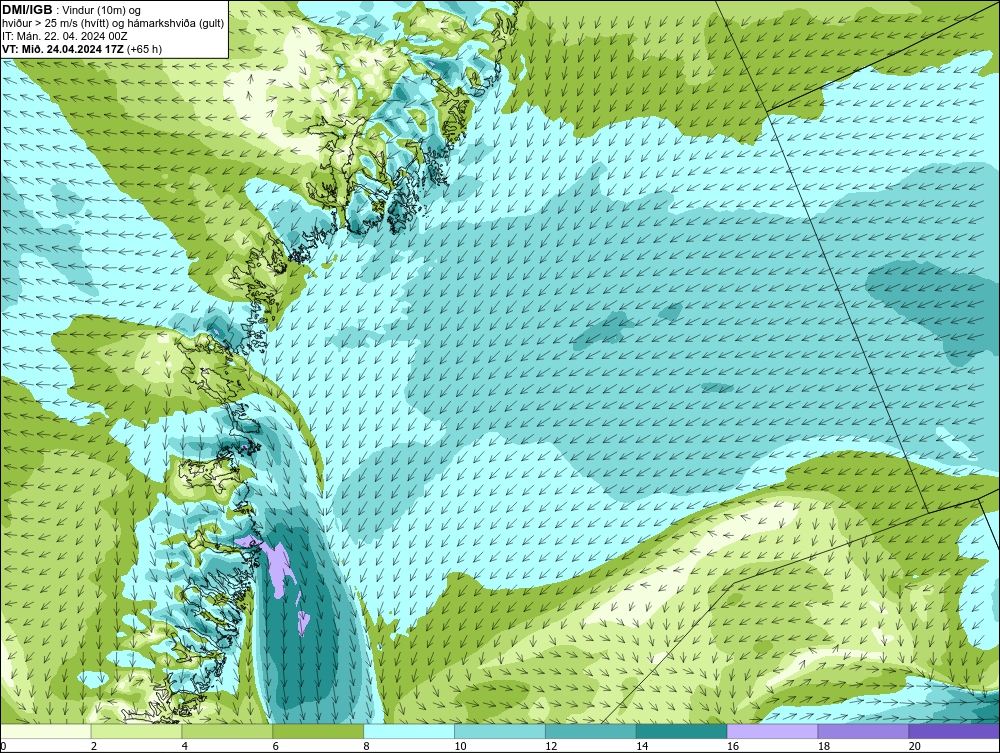Screen dimensions: 1000x753
Task: Click the 10-12 m/s light teal swatch
Action: pyautogui.click(x=500, y=731)
